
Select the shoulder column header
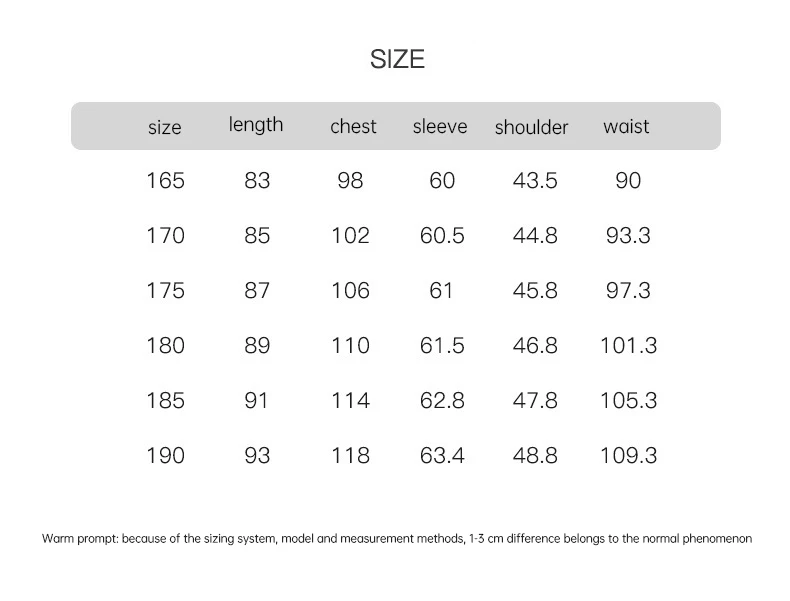(x=531, y=127)
